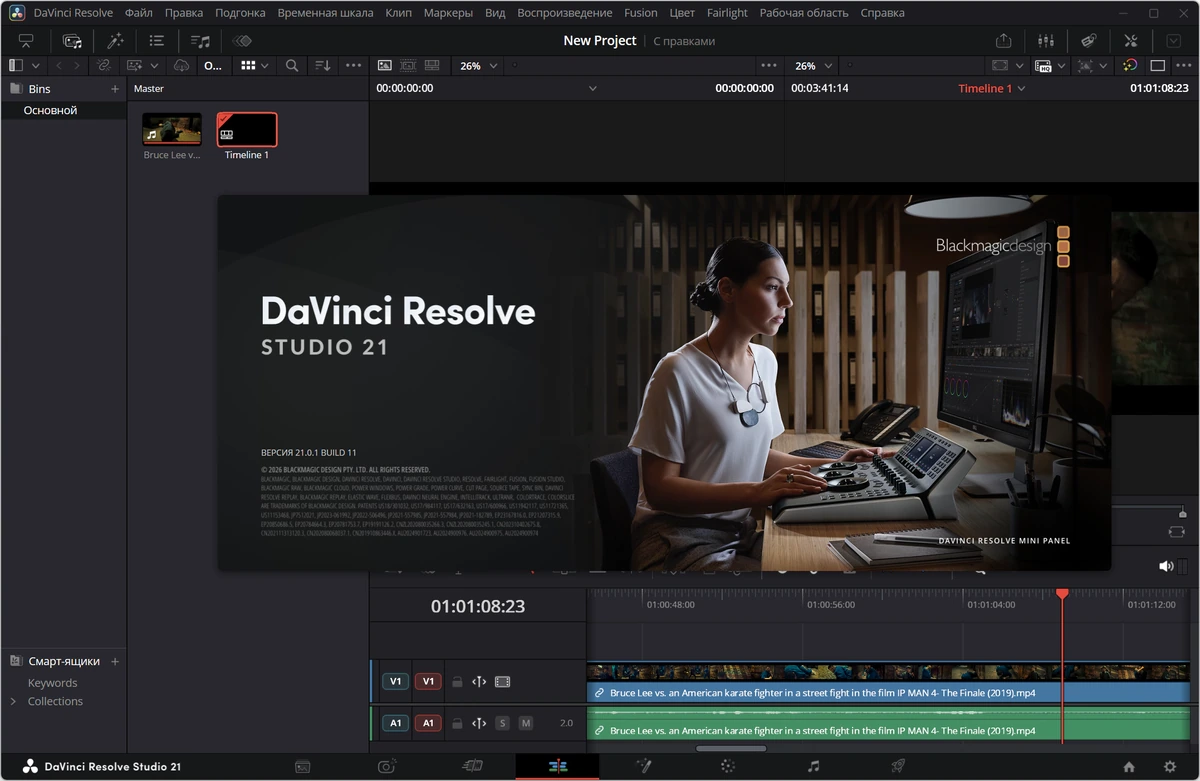1200x781 pixels.
Task: Open the Quick Export icon
Action: (1004, 41)
